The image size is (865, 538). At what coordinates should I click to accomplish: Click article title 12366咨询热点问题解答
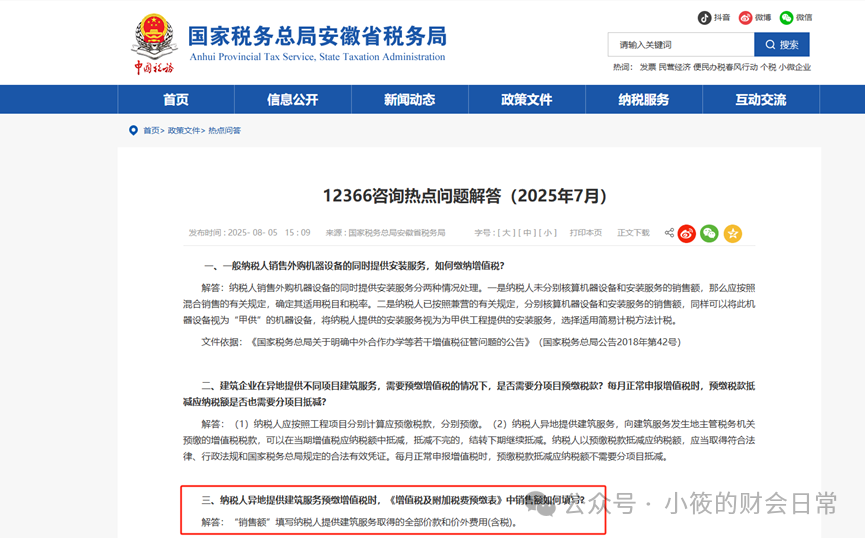465,196
